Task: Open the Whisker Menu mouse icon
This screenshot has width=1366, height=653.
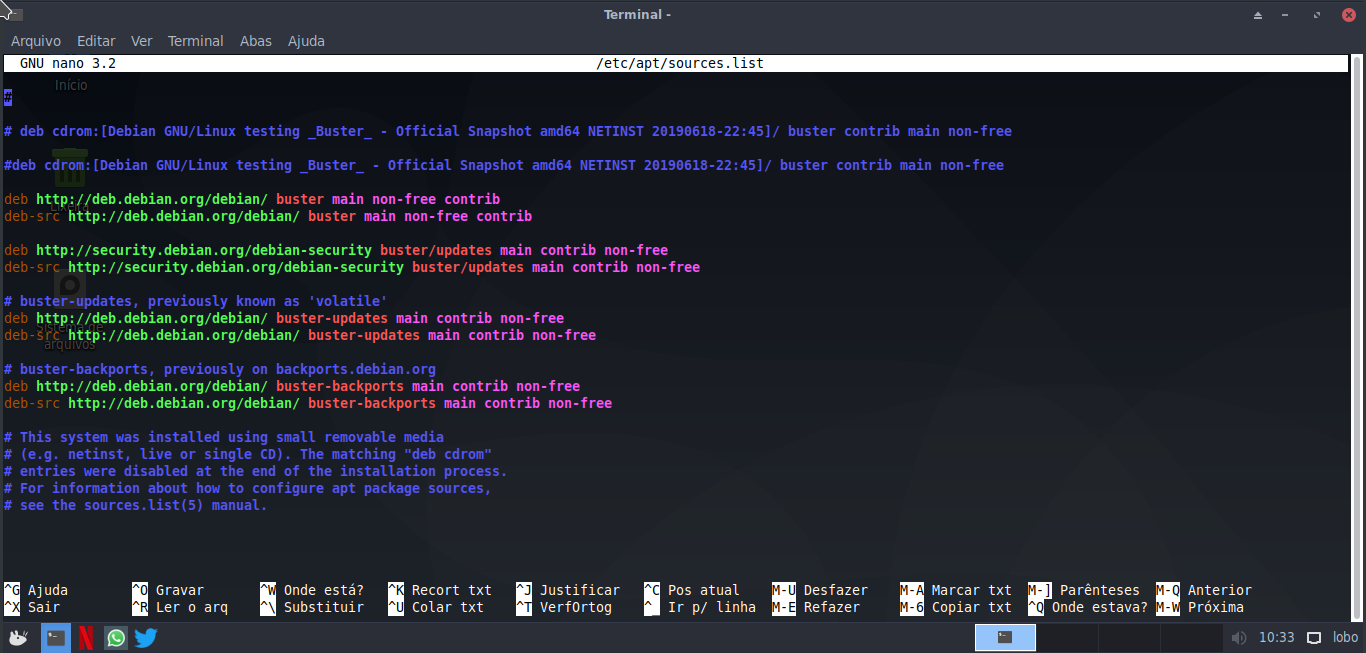Action: pyautogui.click(x=18, y=637)
